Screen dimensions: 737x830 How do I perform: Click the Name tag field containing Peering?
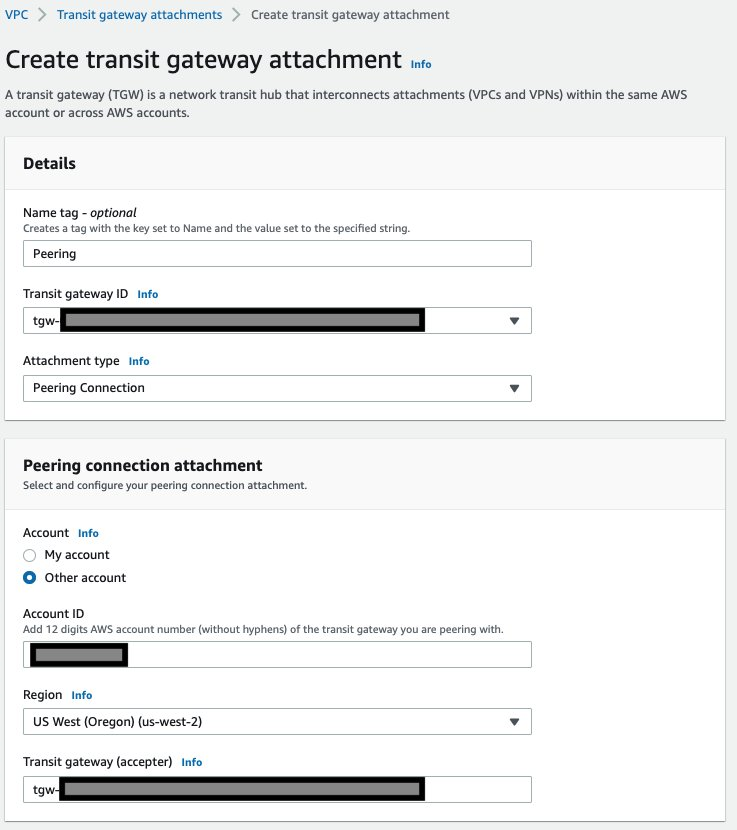point(276,253)
